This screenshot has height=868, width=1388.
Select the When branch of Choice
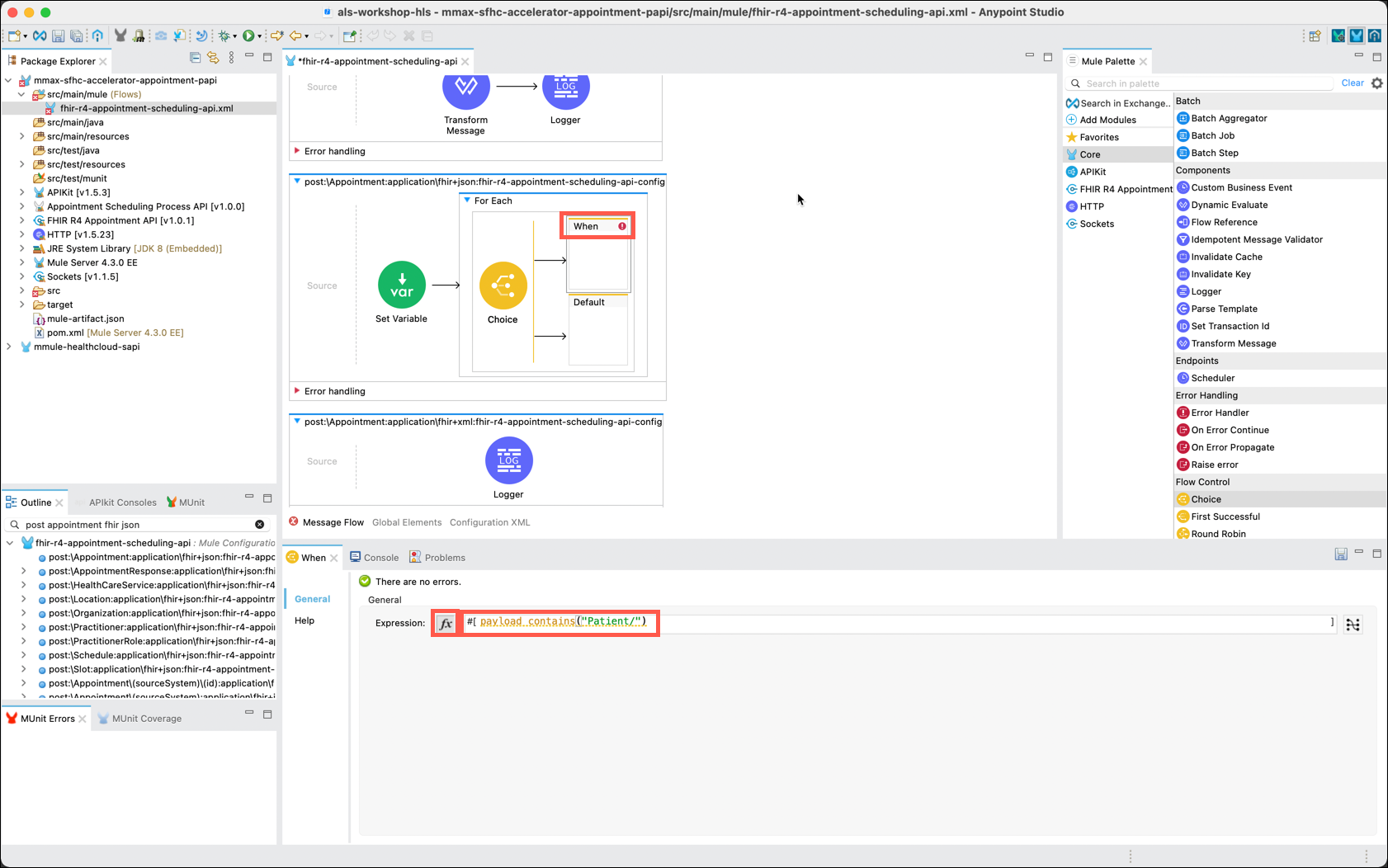[x=597, y=255]
